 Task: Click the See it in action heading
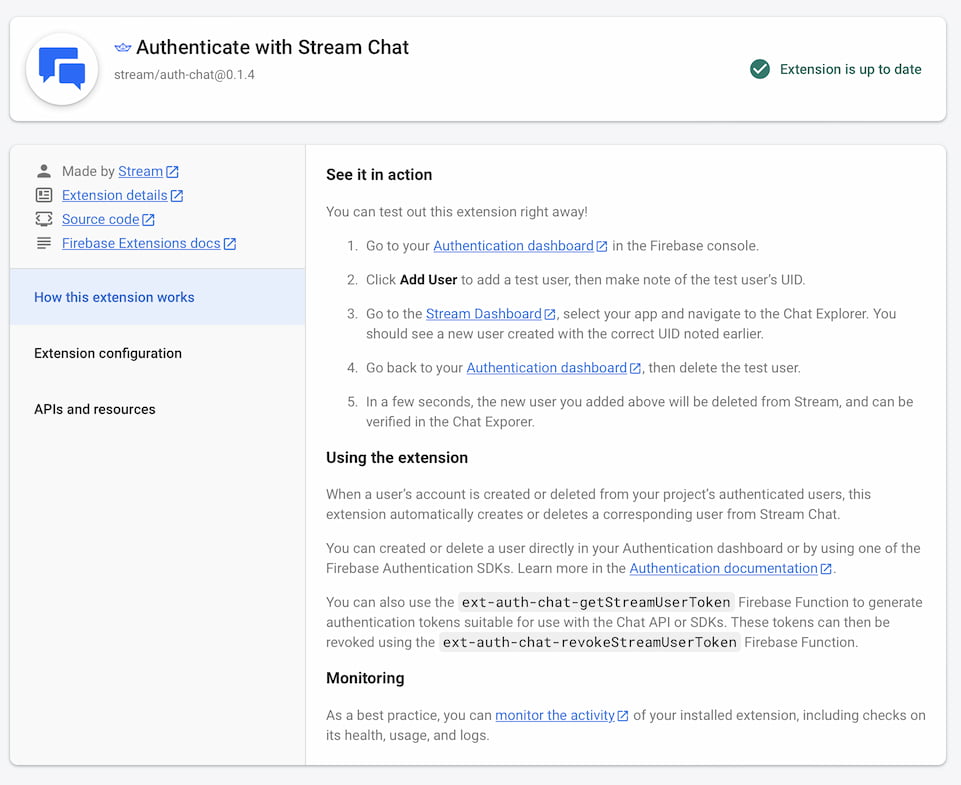coord(379,175)
